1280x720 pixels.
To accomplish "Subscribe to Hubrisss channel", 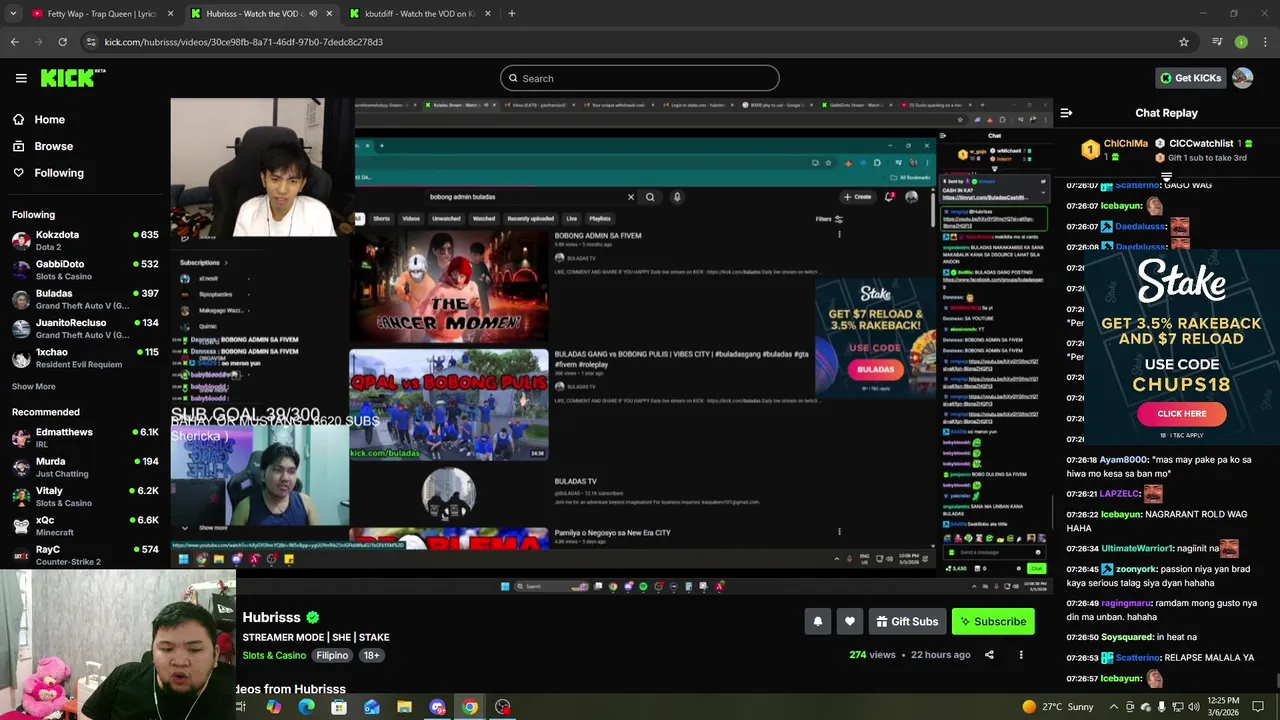I will coord(993,621).
